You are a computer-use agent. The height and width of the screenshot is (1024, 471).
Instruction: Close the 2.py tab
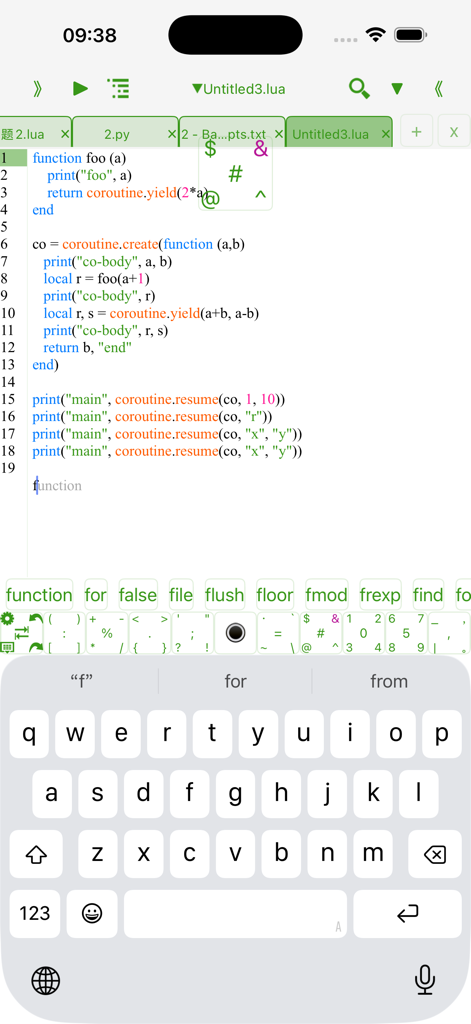click(172, 134)
